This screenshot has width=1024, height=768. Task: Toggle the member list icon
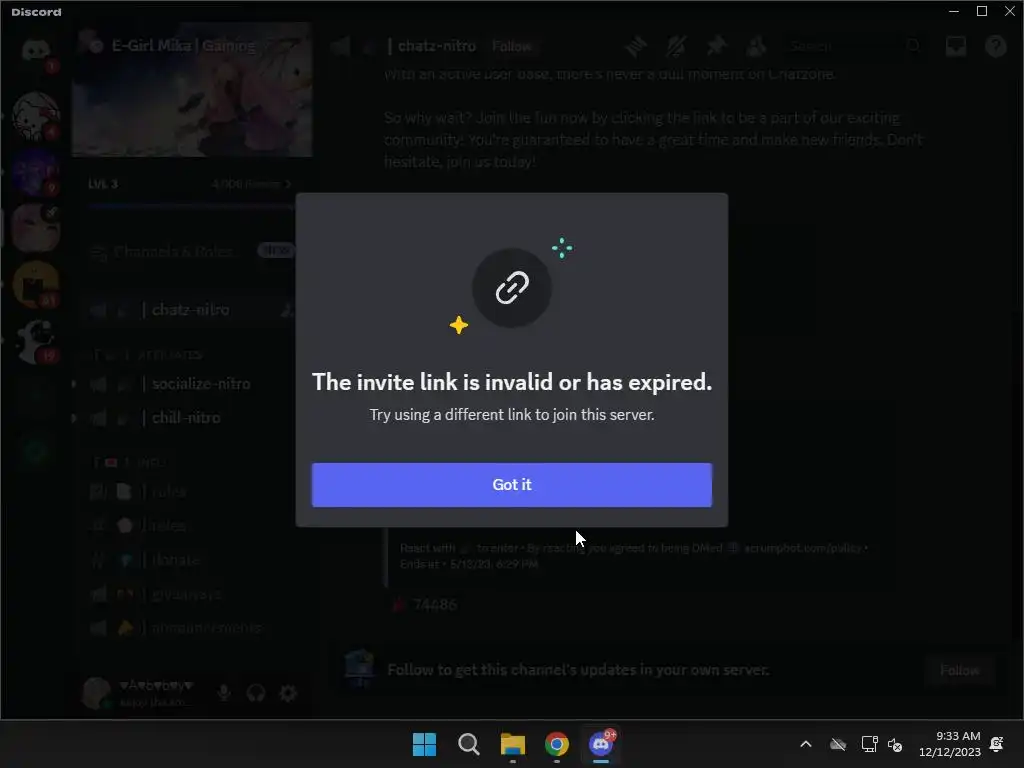pyautogui.click(x=756, y=46)
